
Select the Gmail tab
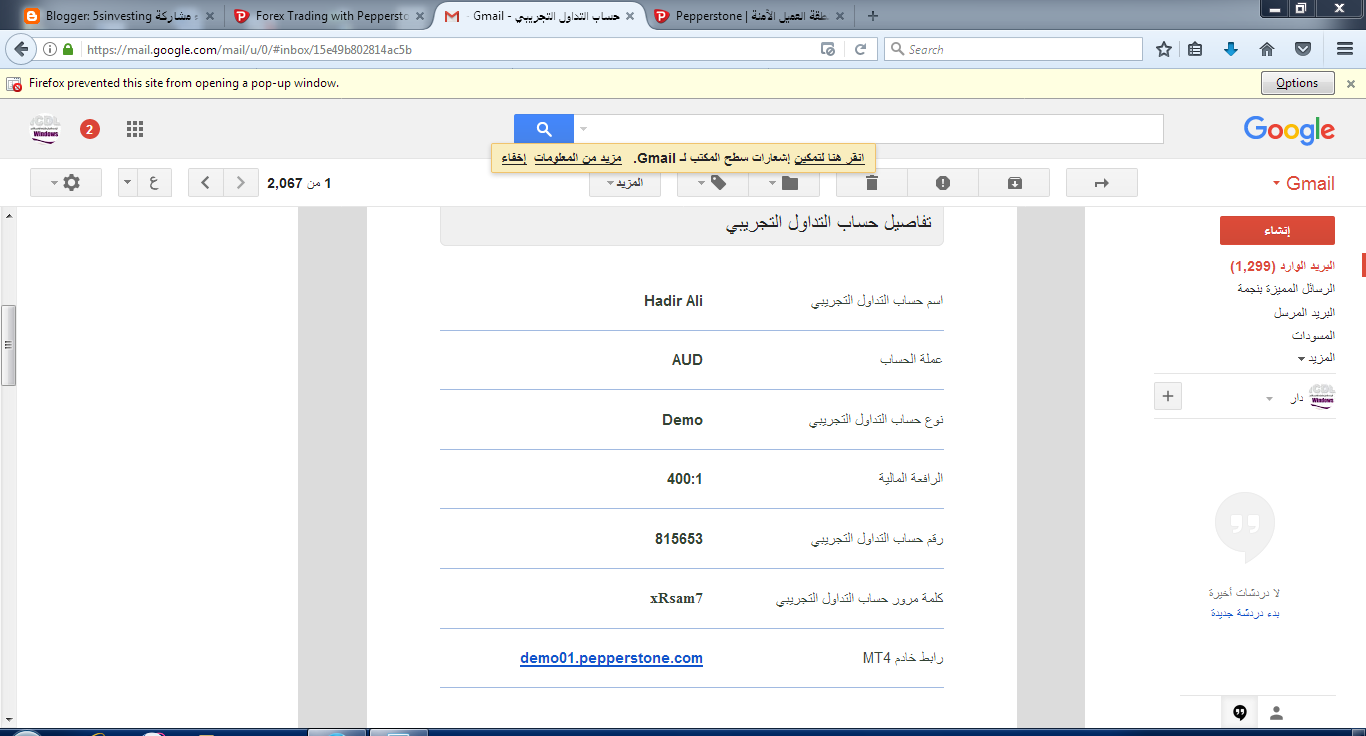coord(541,16)
